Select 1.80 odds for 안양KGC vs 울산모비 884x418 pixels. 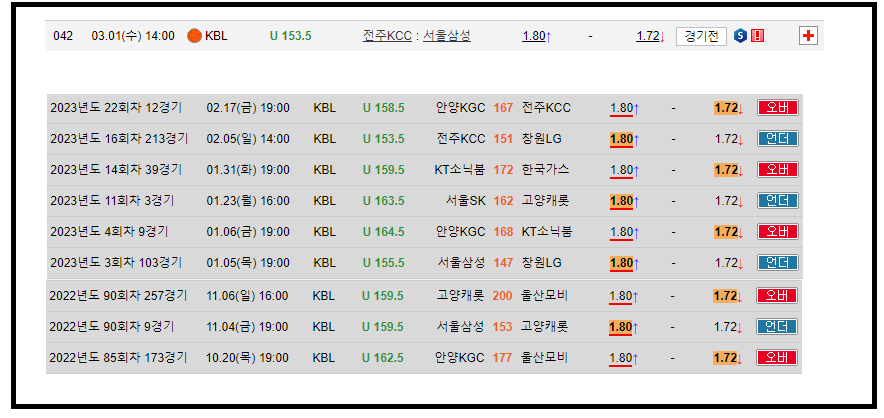tap(622, 358)
